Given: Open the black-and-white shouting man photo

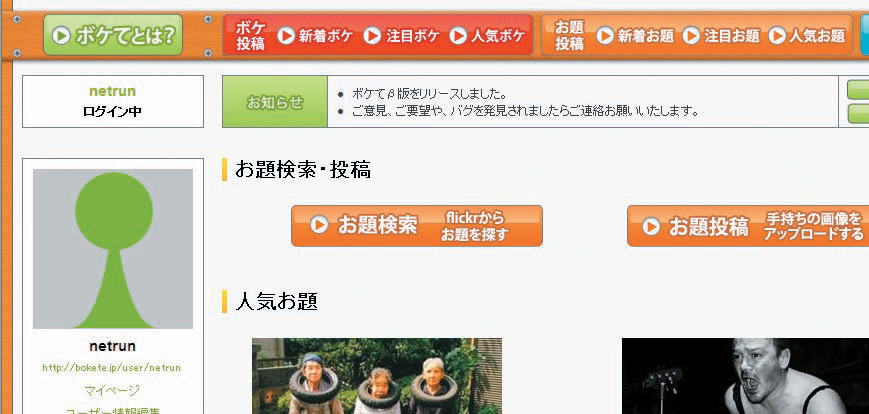Looking at the screenshot, I should click(x=745, y=376).
